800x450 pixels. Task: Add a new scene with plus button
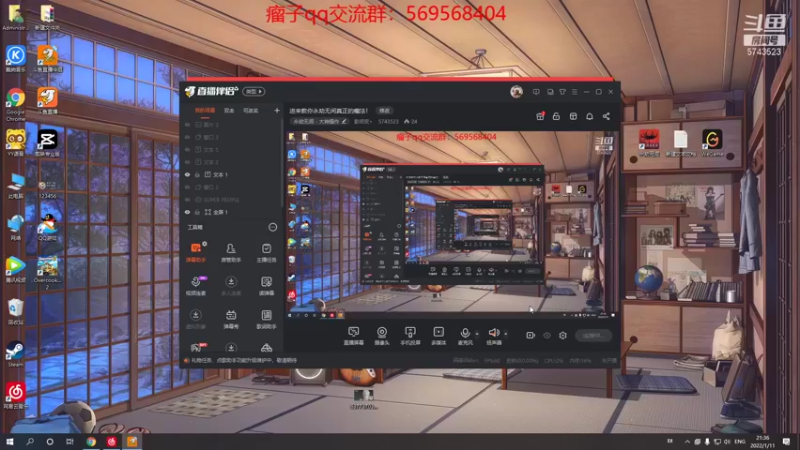coord(277,110)
